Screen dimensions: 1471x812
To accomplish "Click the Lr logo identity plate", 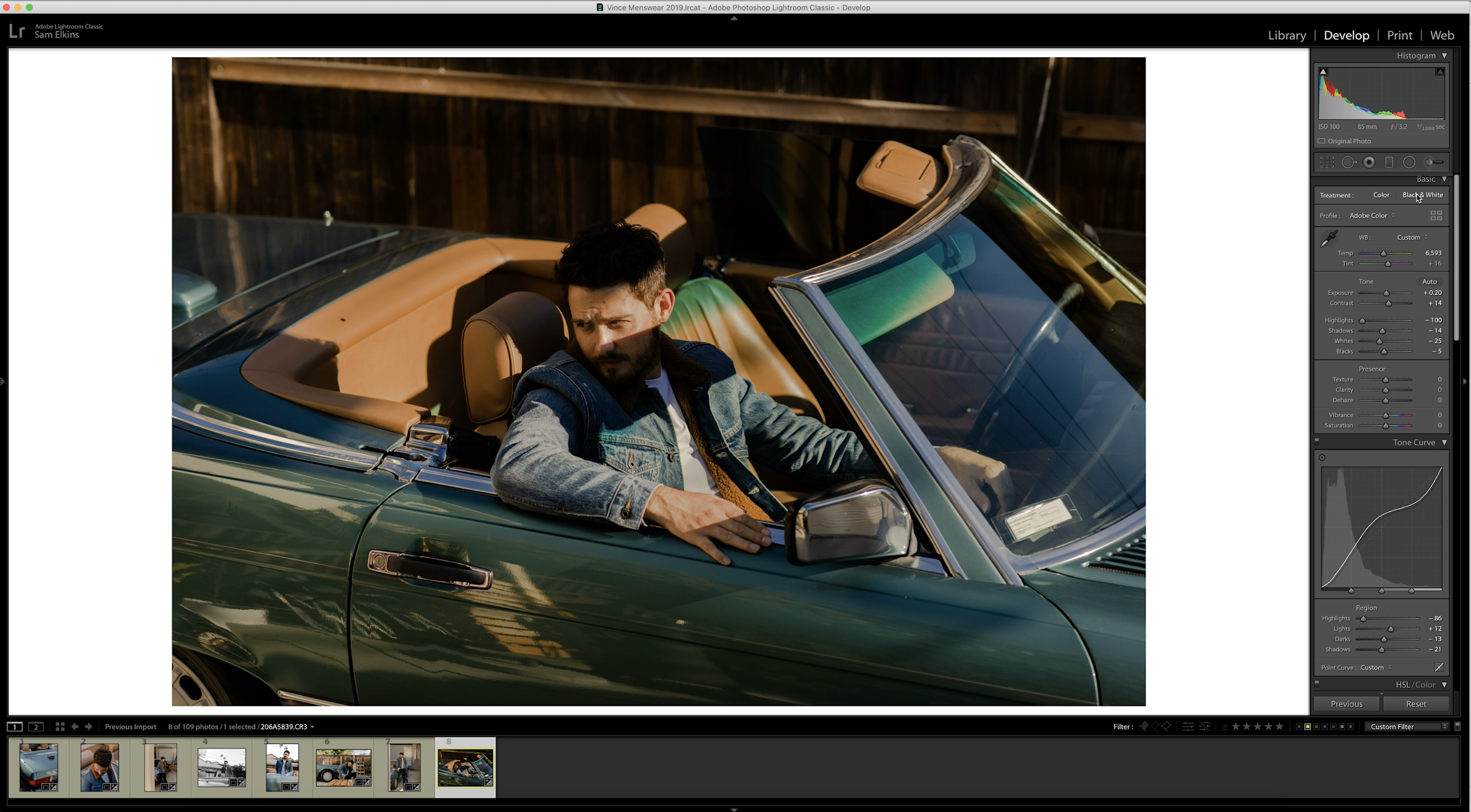I will point(17,31).
